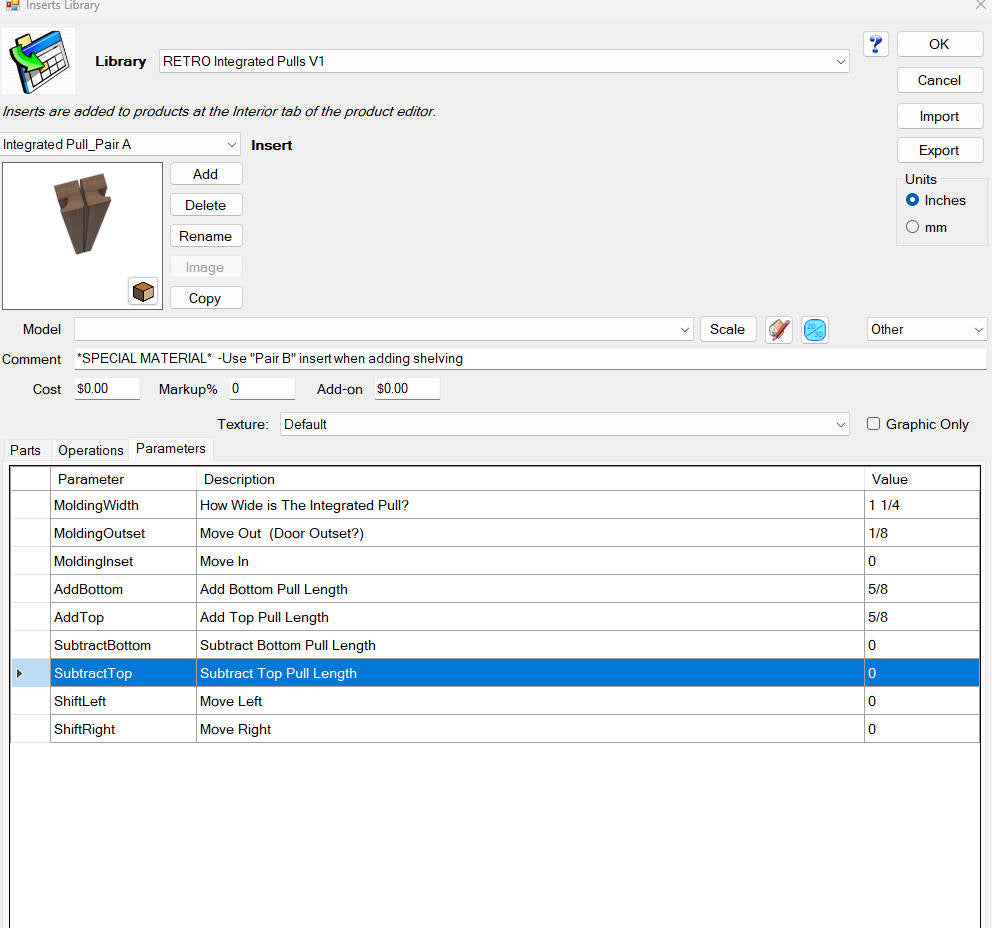The height and width of the screenshot is (928, 992).
Task: Click the Scale button
Action: [x=728, y=329]
